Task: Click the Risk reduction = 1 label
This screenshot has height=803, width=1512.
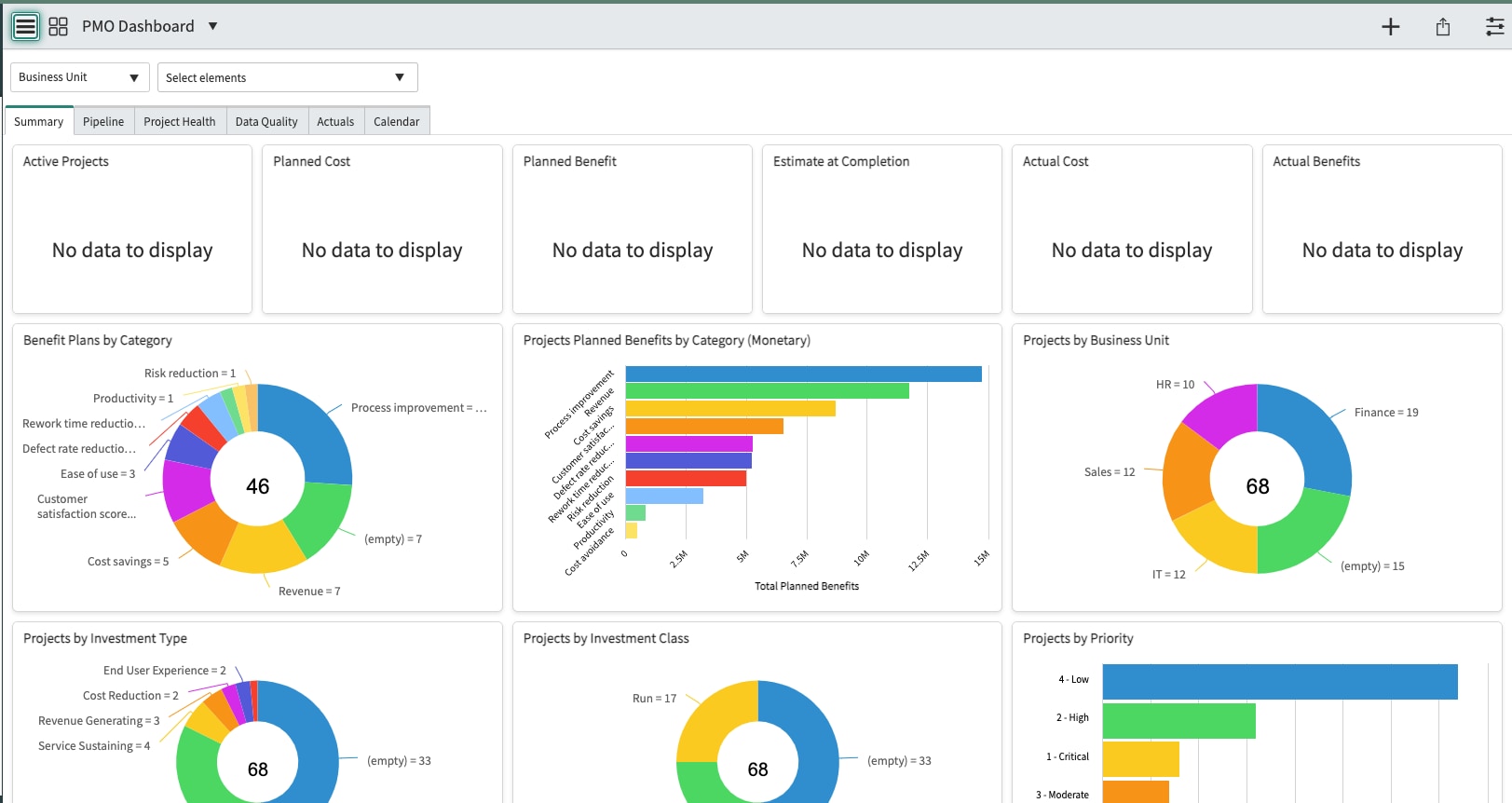Action: 190,374
